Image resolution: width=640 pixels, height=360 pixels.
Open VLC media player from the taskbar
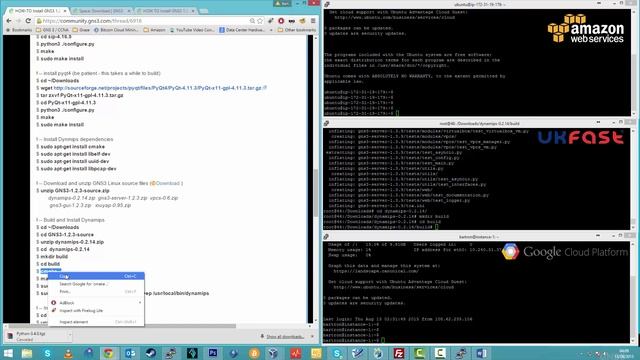pos(68,353)
